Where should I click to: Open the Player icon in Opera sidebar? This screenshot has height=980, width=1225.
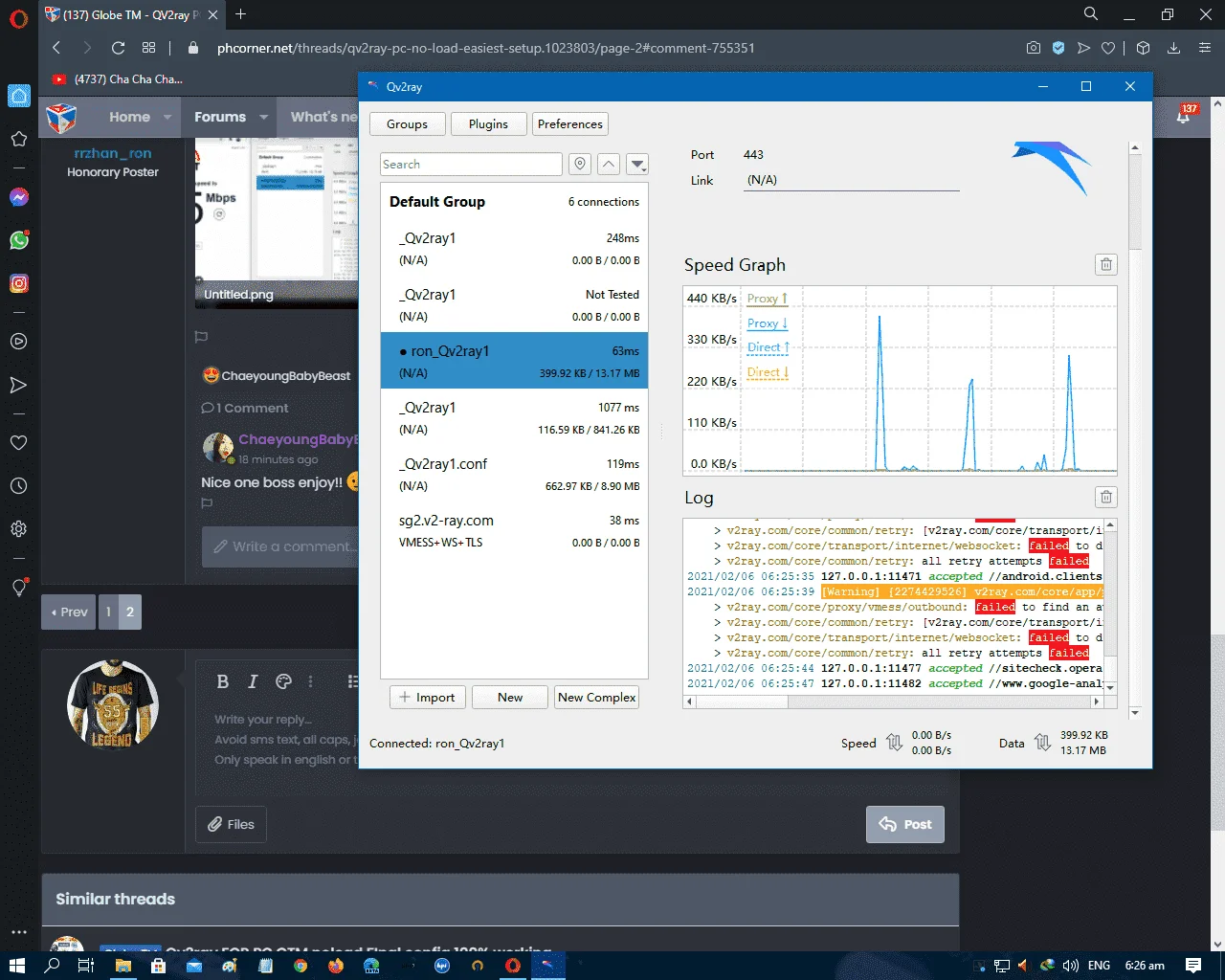(19, 342)
